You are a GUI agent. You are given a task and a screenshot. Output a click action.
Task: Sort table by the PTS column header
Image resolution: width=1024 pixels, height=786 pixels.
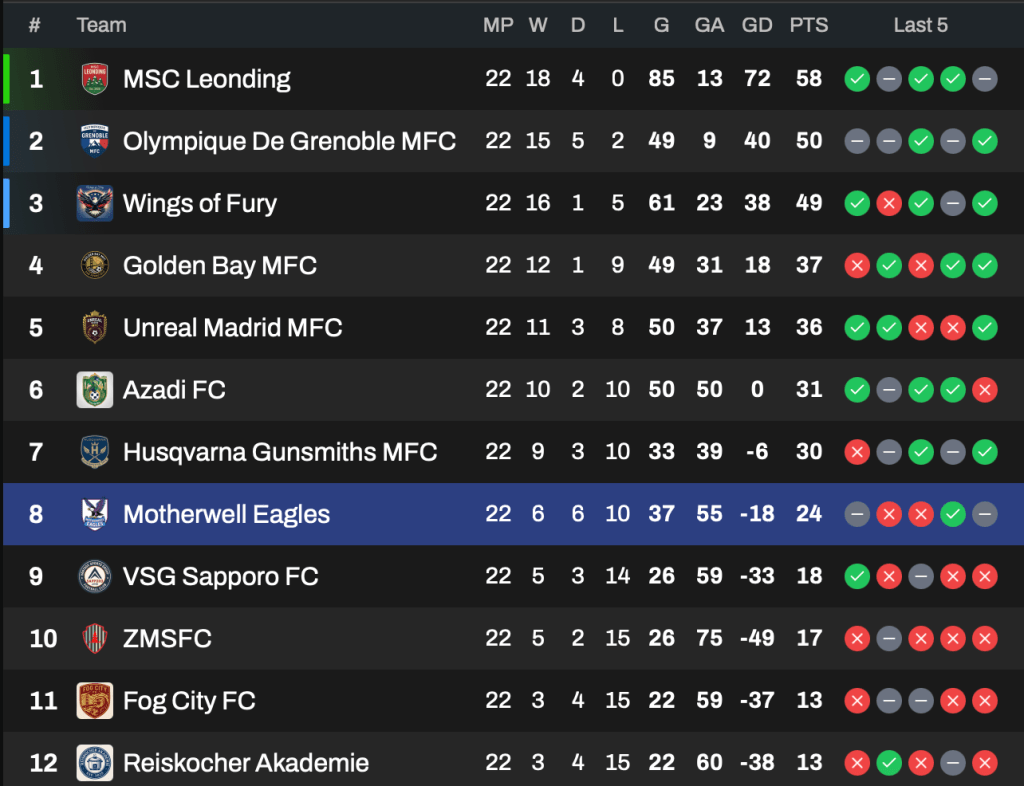pyautogui.click(x=809, y=25)
